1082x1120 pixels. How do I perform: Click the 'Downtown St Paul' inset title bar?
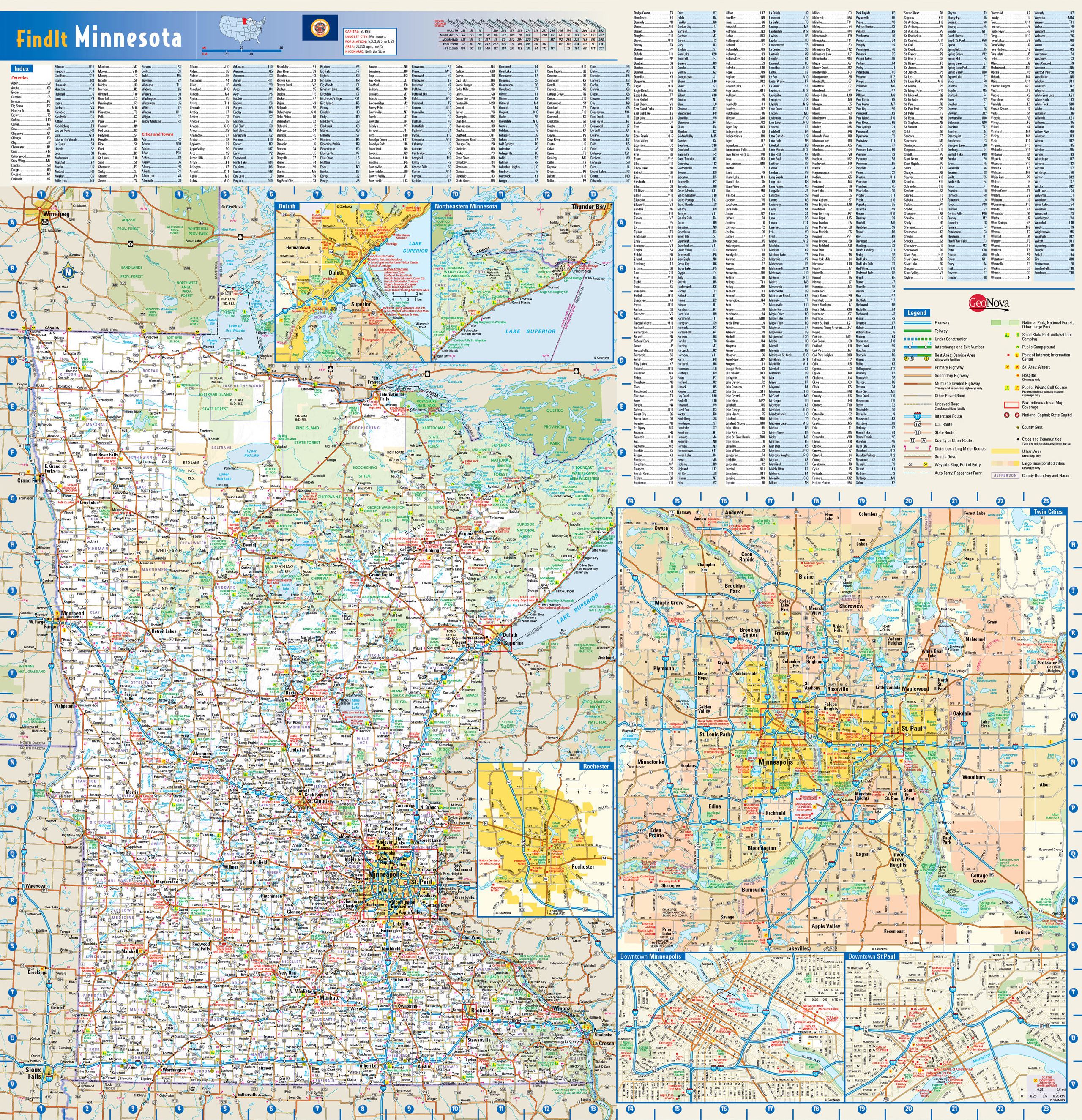click(871, 956)
